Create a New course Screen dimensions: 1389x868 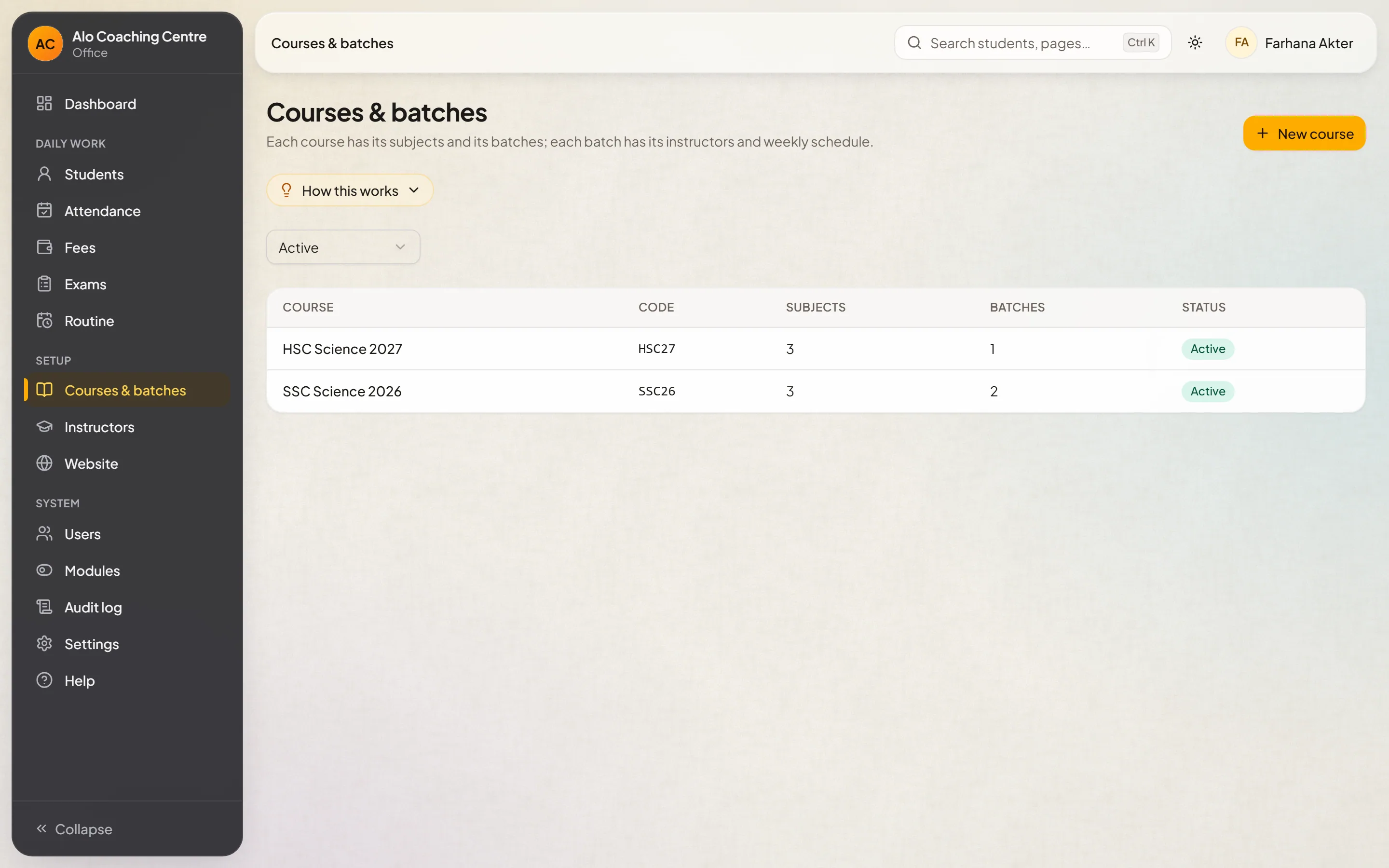[1304, 133]
